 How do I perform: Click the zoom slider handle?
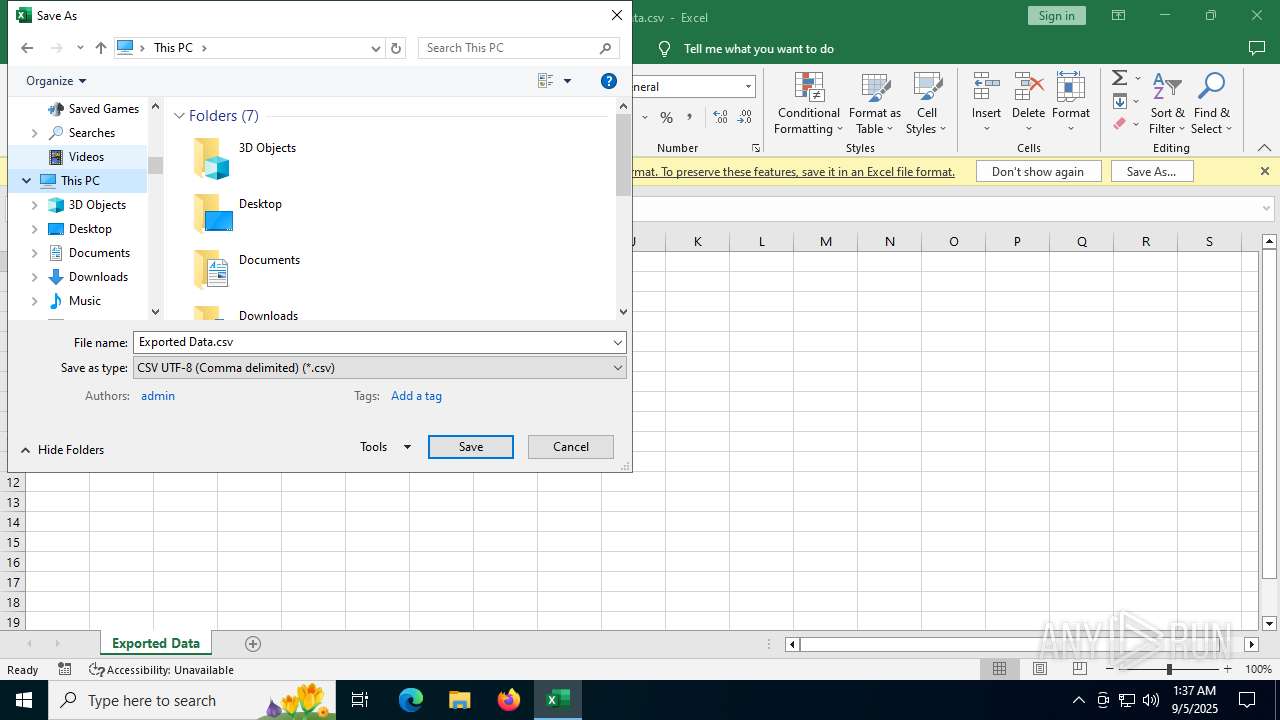pos(1169,669)
